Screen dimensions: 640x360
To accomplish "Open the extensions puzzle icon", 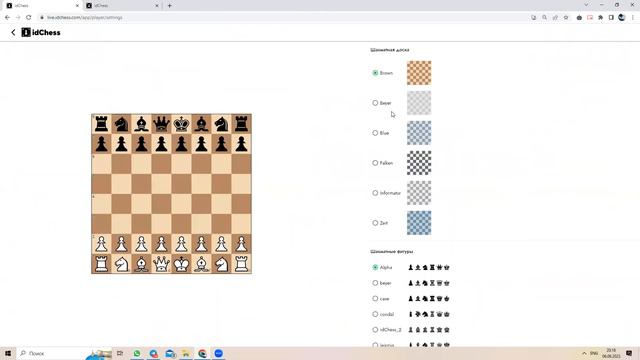I will coord(600,18).
